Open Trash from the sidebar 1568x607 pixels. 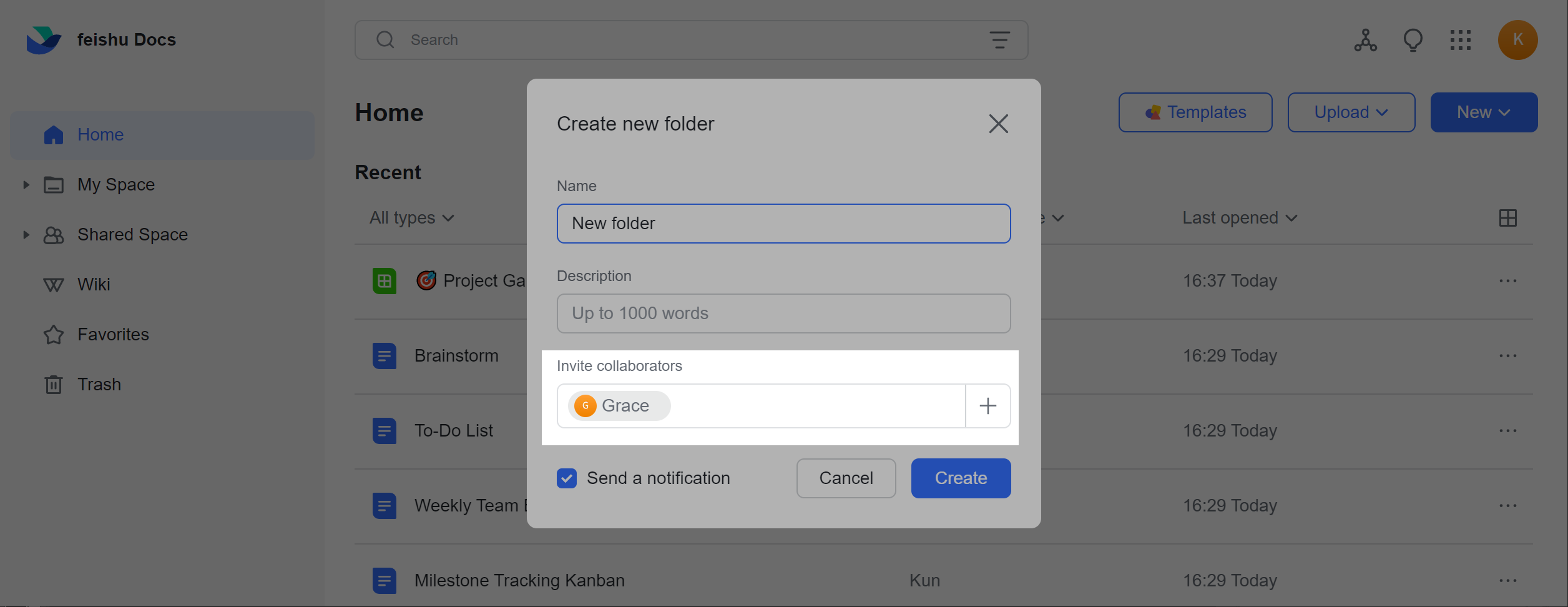click(99, 384)
